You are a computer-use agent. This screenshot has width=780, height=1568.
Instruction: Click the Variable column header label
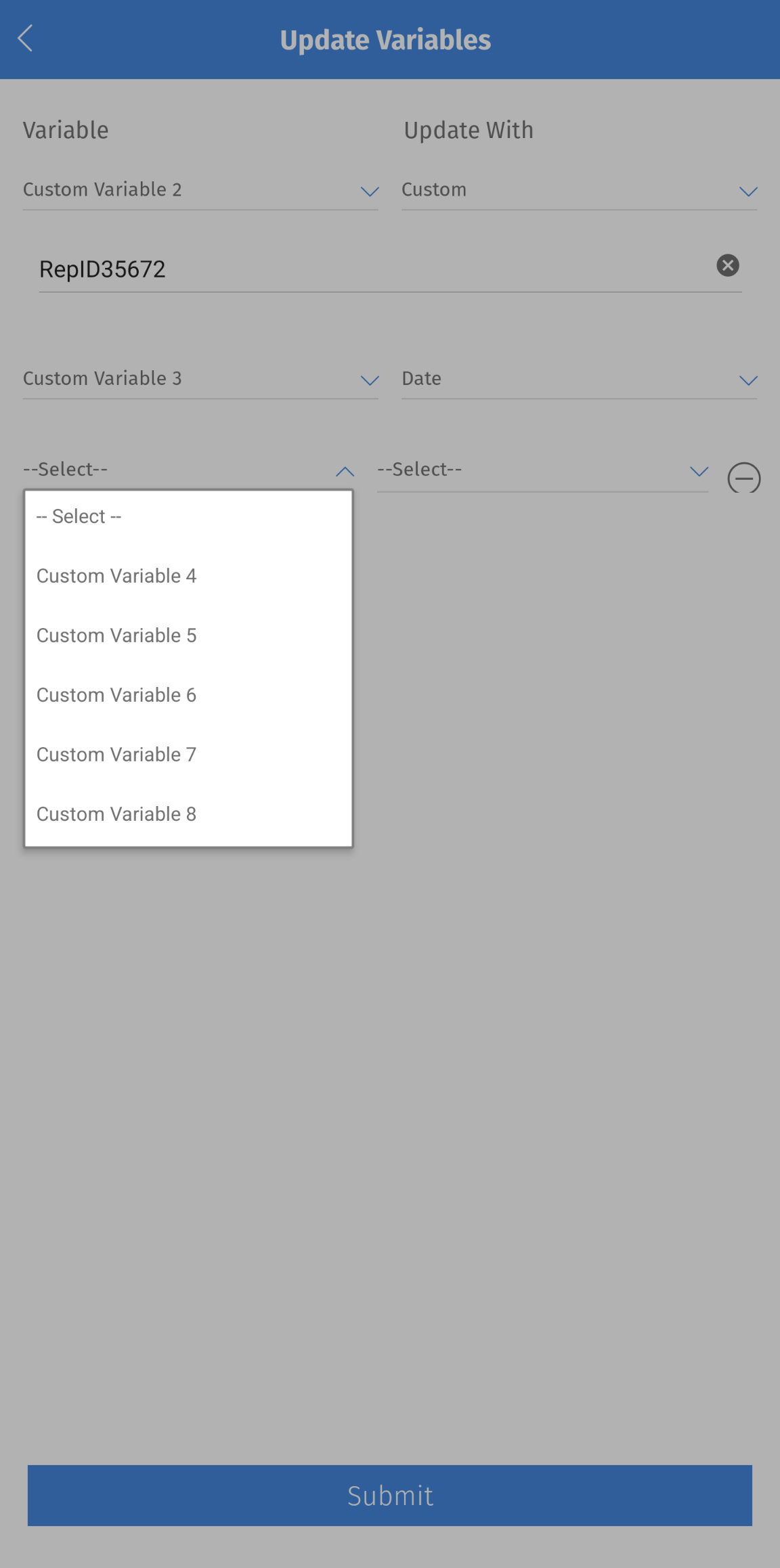click(x=66, y=130)
